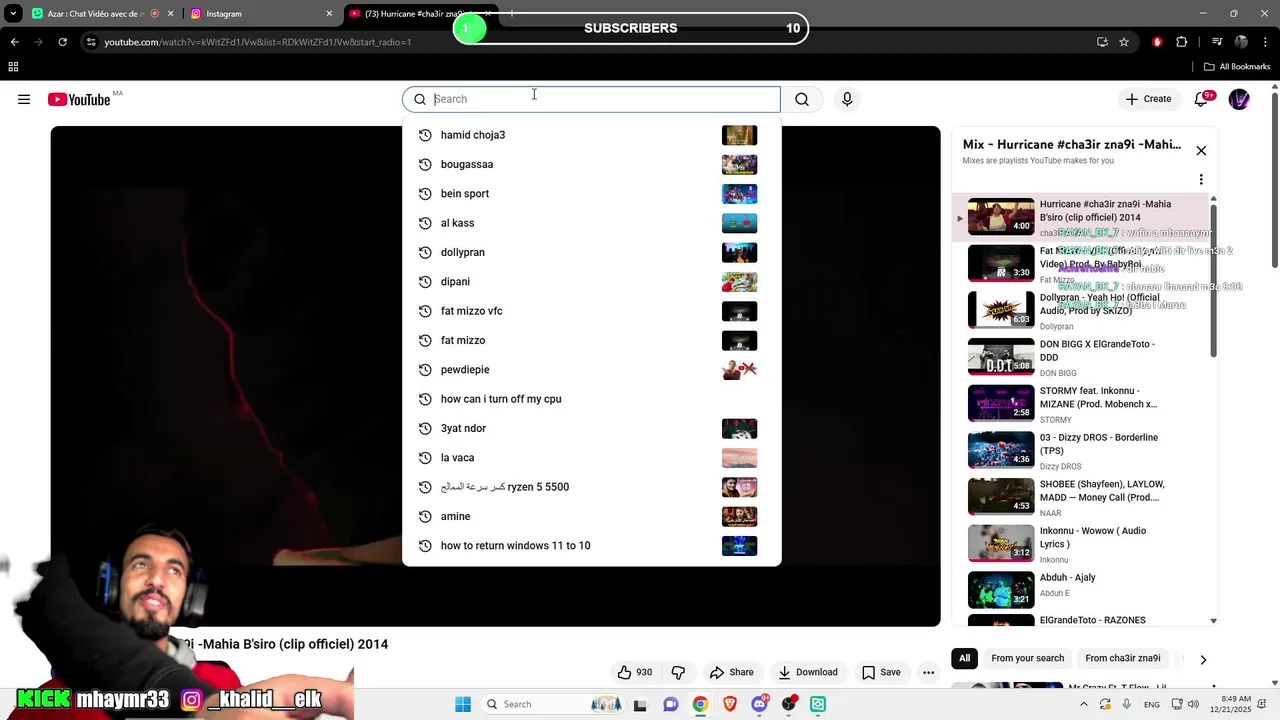Click the Create button
1280x720 pixels.
pyautogui.click(x=1148, y=99)
